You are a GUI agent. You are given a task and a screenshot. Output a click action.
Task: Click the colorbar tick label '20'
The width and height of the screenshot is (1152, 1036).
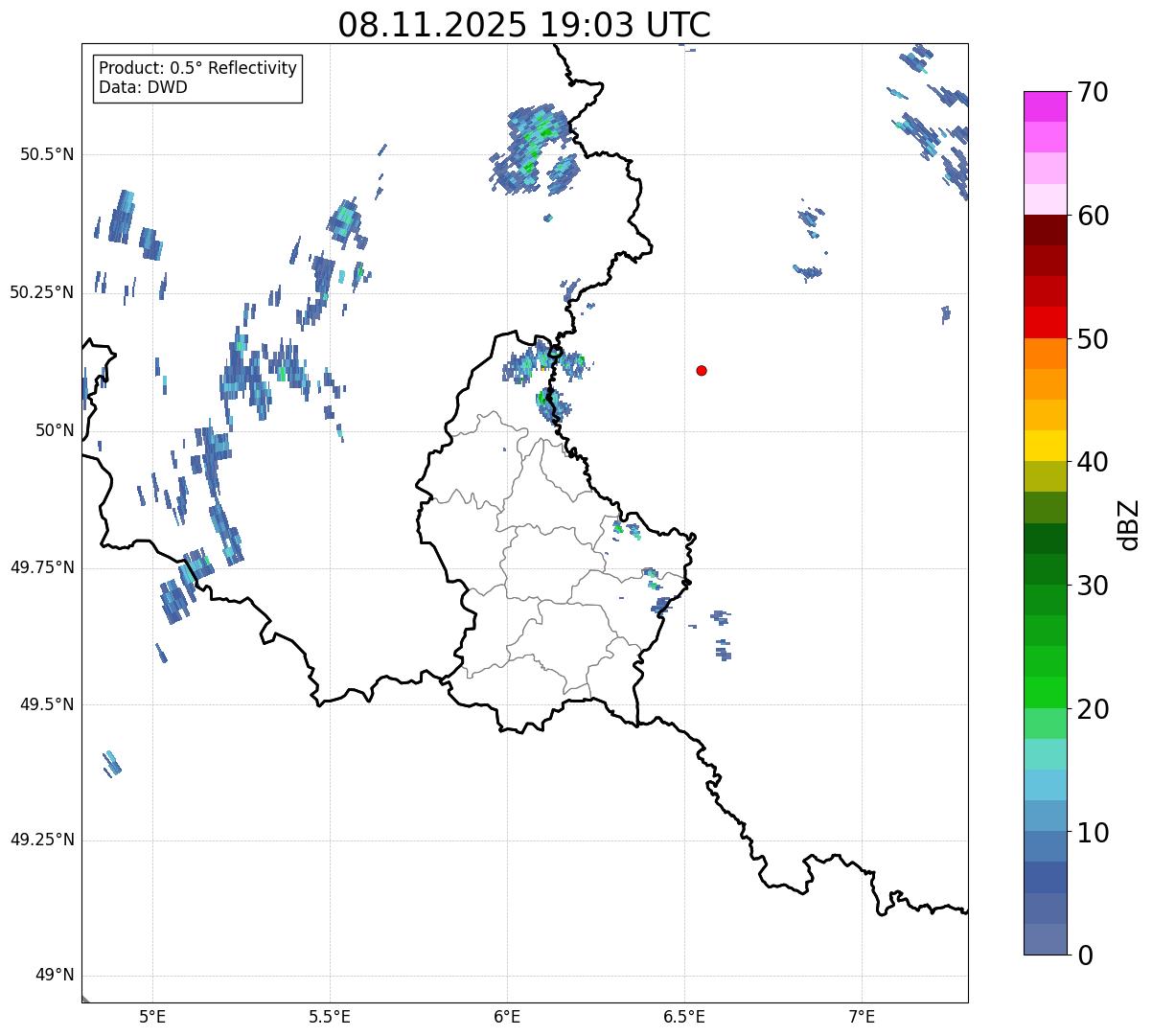click(x=1093, y=709)
